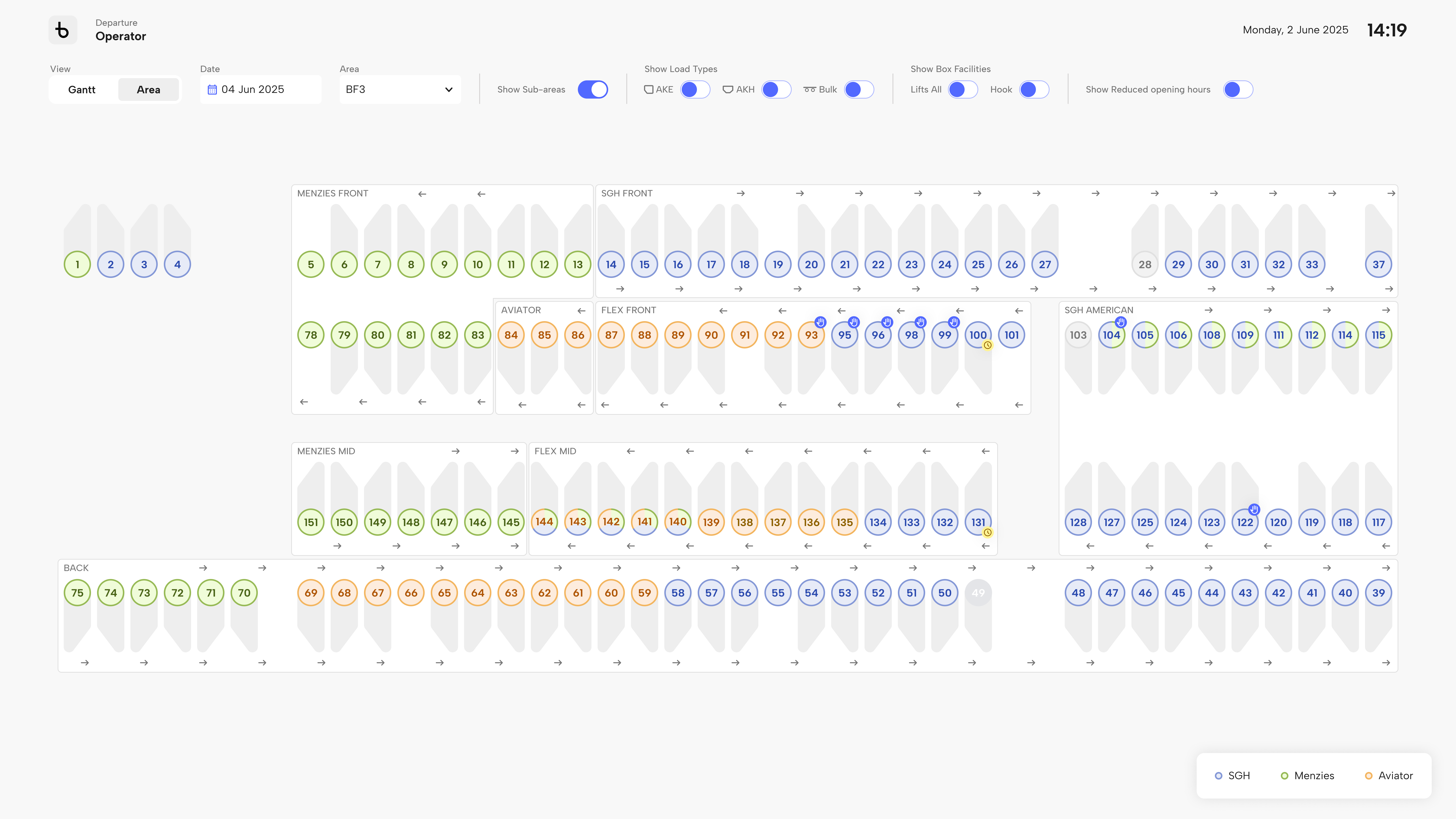The width and height of the screenshot is (1456, 819).
Task: Select stand 78 circle
Action: click(x=311, y=335)
